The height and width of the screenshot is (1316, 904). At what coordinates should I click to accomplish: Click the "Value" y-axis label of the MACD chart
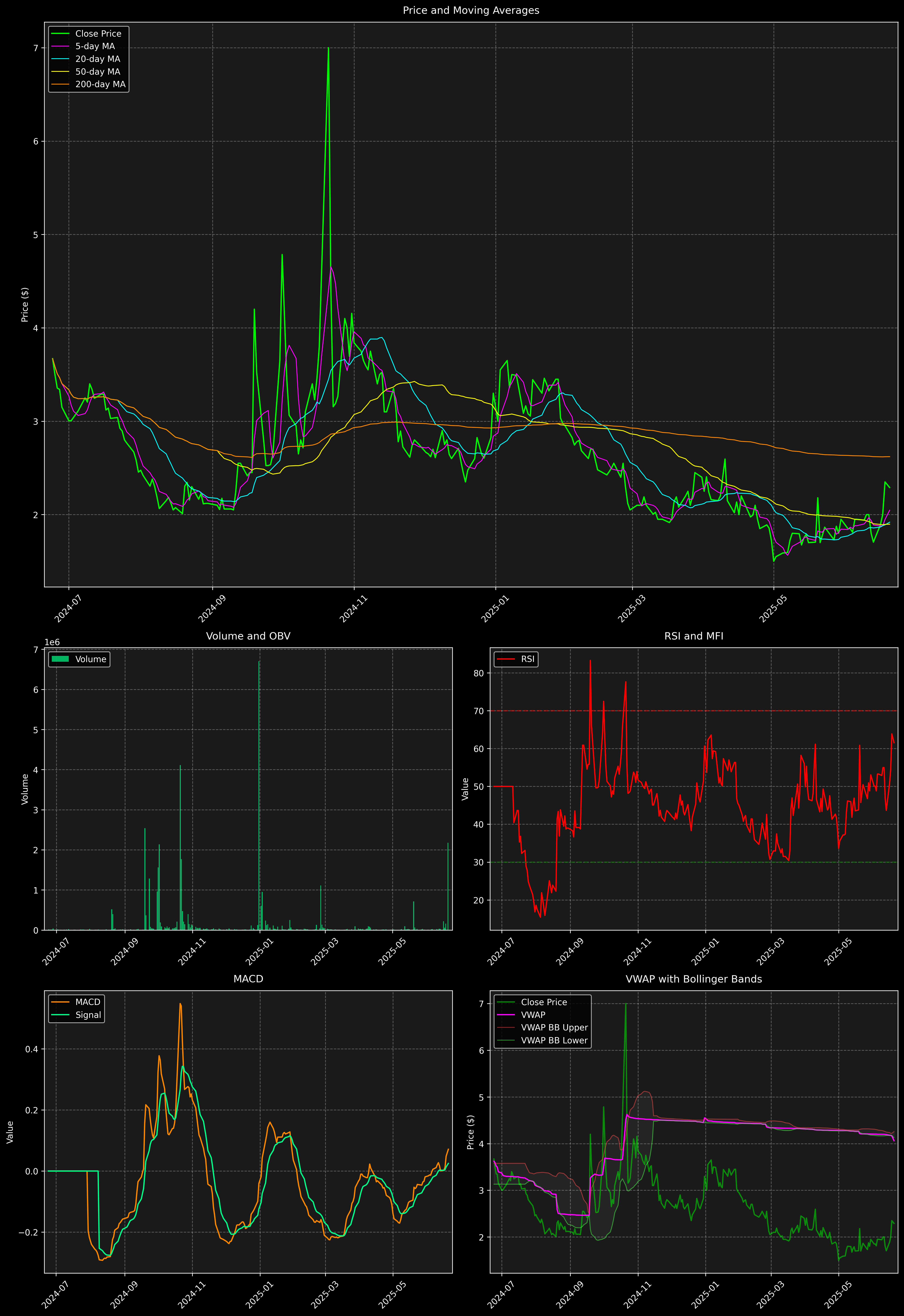10,1132
